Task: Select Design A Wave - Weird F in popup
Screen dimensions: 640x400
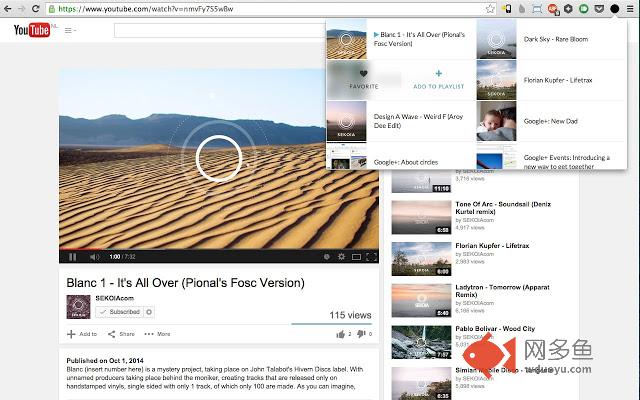Action: (x=418, y=121)
